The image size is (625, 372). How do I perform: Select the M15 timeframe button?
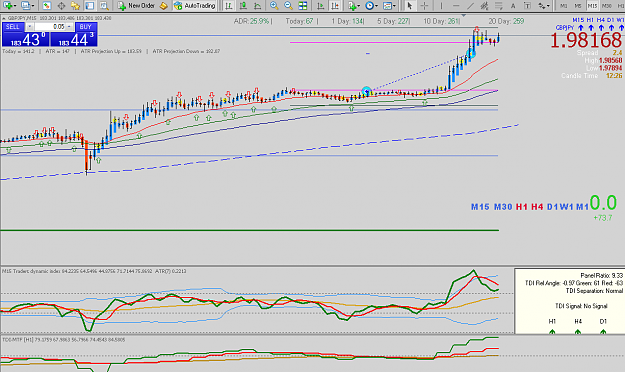(592, 6)
